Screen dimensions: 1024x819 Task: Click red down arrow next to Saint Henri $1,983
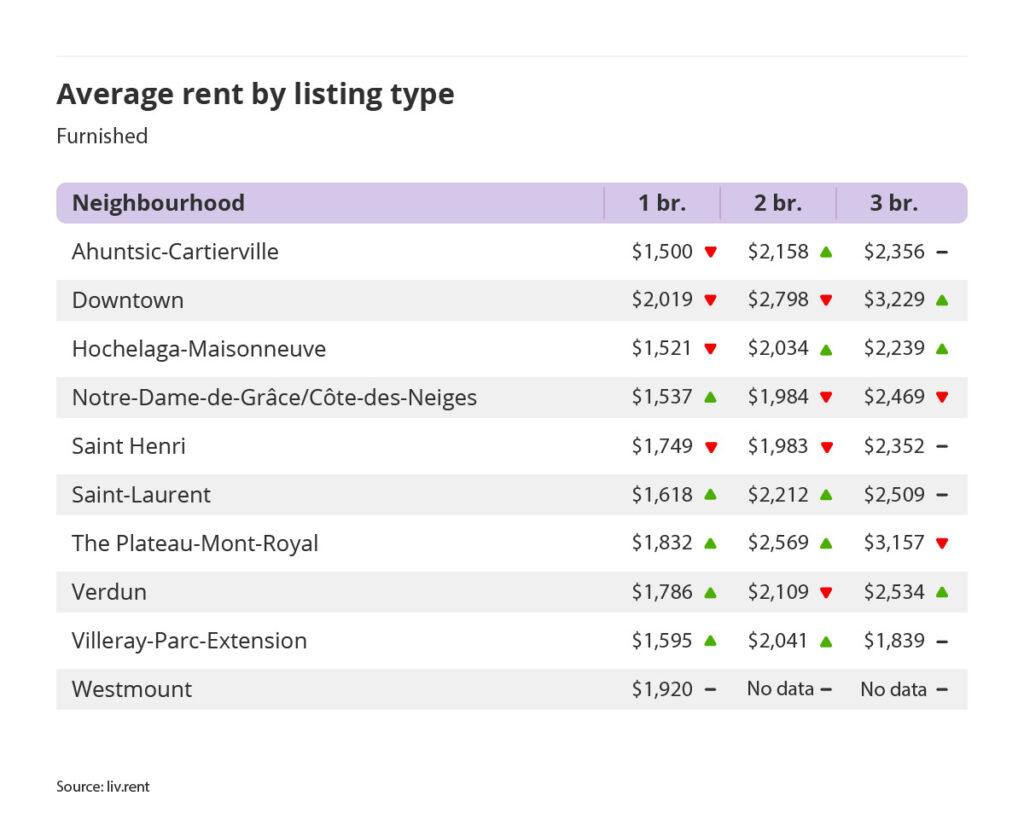826,447
